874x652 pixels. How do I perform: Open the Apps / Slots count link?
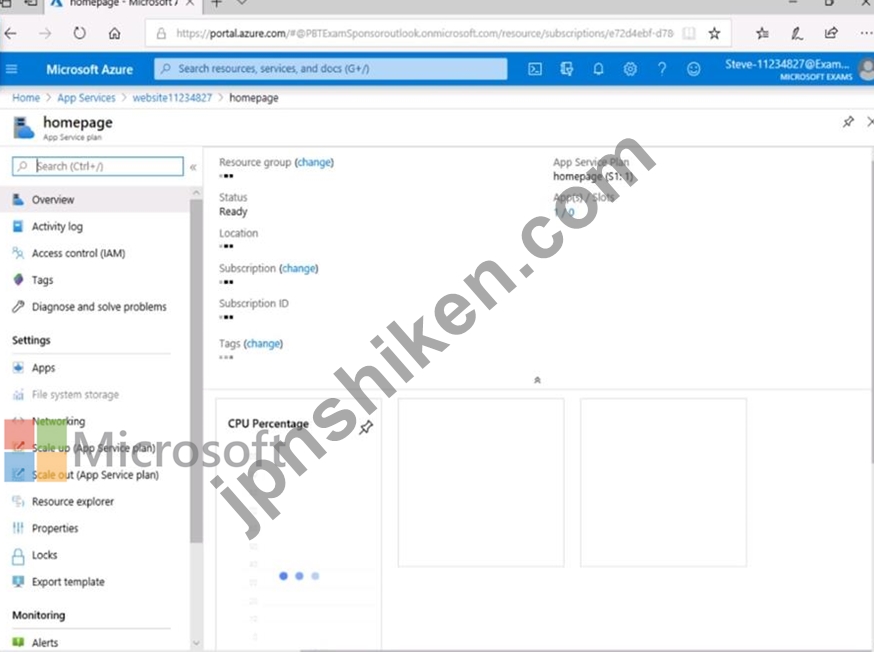(564, 212)
